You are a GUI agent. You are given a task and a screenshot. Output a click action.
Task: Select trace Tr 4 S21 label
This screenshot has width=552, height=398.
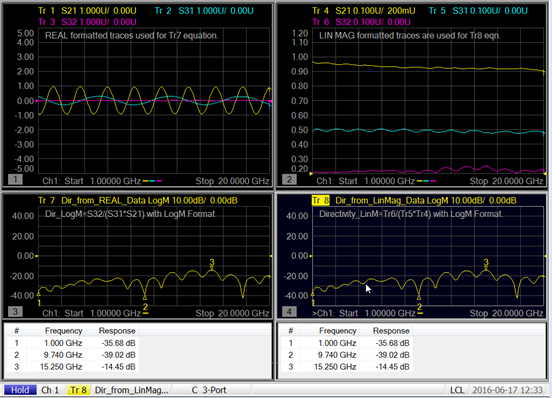(364, 11)
